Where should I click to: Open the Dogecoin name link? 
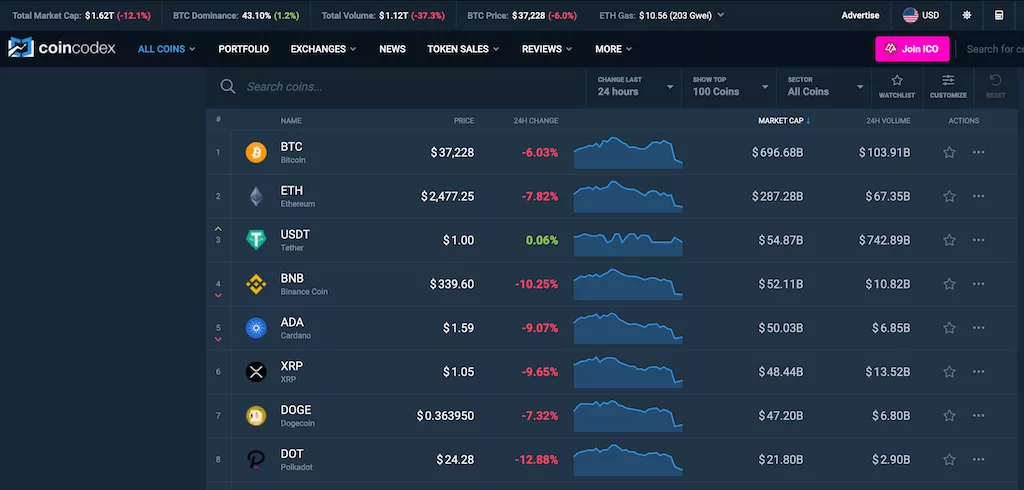point(298,423)
